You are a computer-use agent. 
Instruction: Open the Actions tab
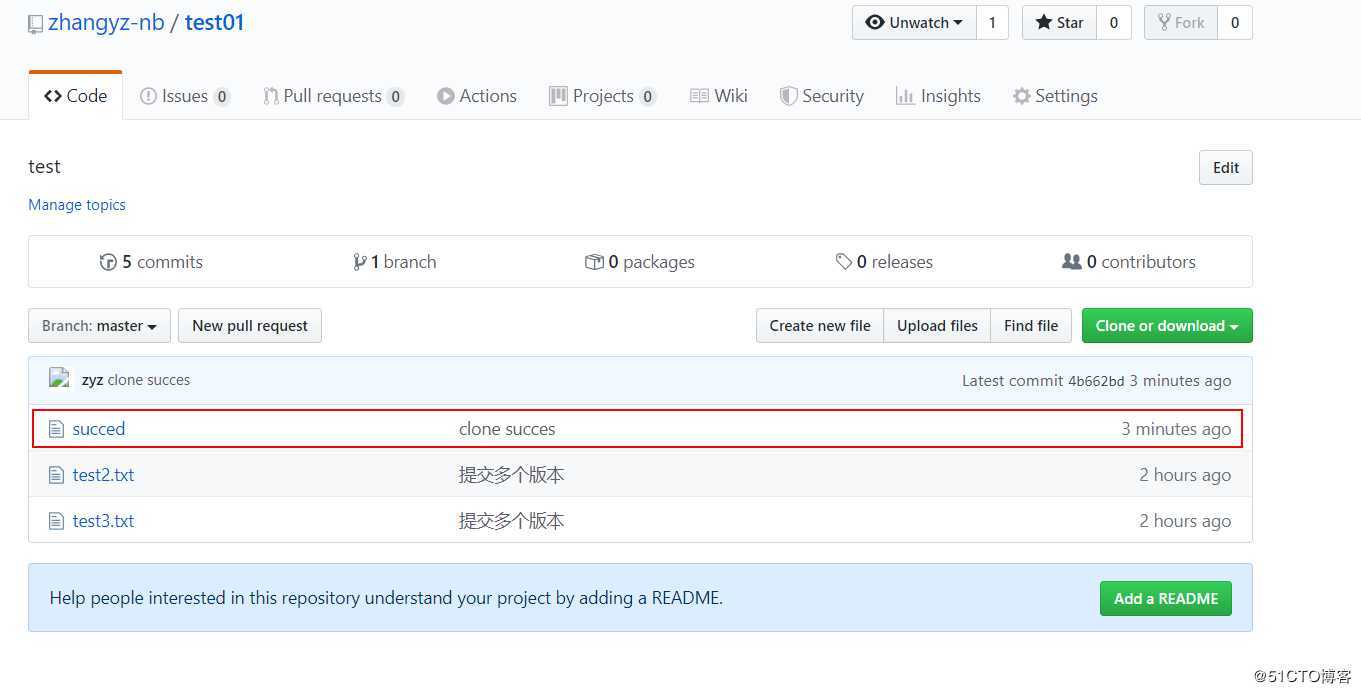click(477, 96)
